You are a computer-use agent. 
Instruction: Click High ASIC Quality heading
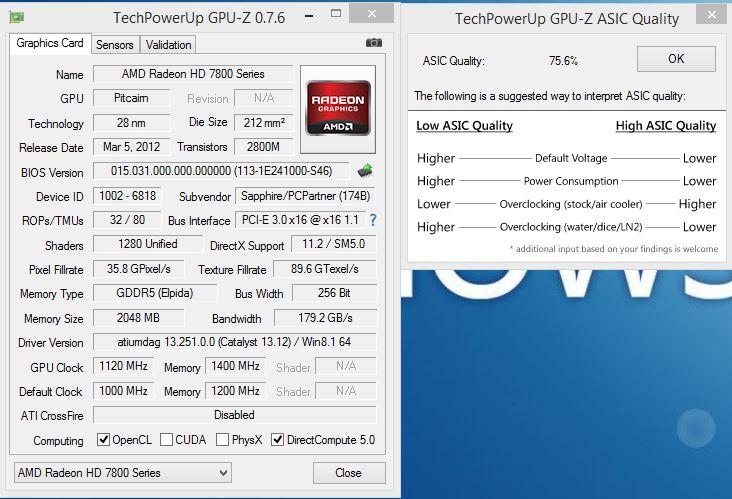(666, 126)
